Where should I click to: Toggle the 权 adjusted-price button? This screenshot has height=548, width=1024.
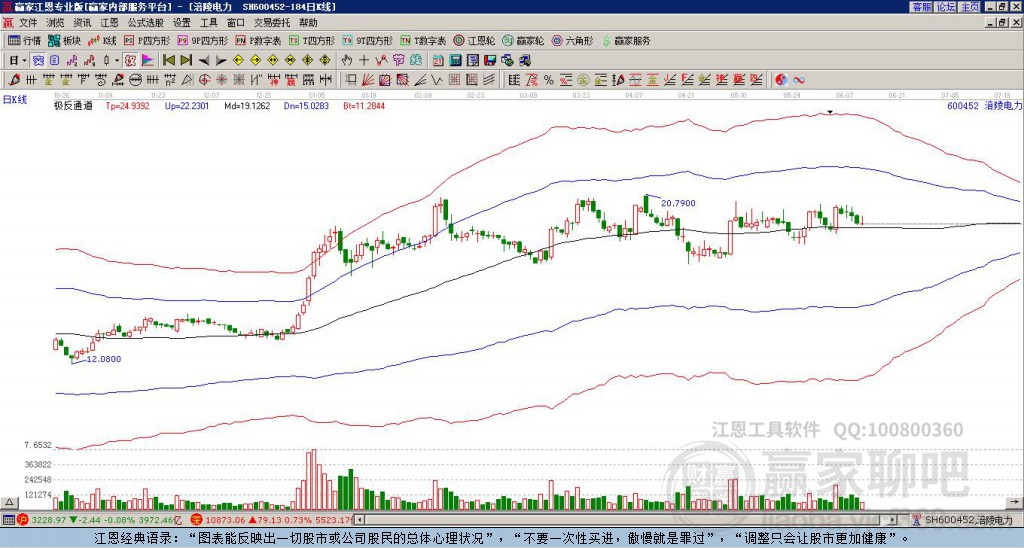click(130, 61)
